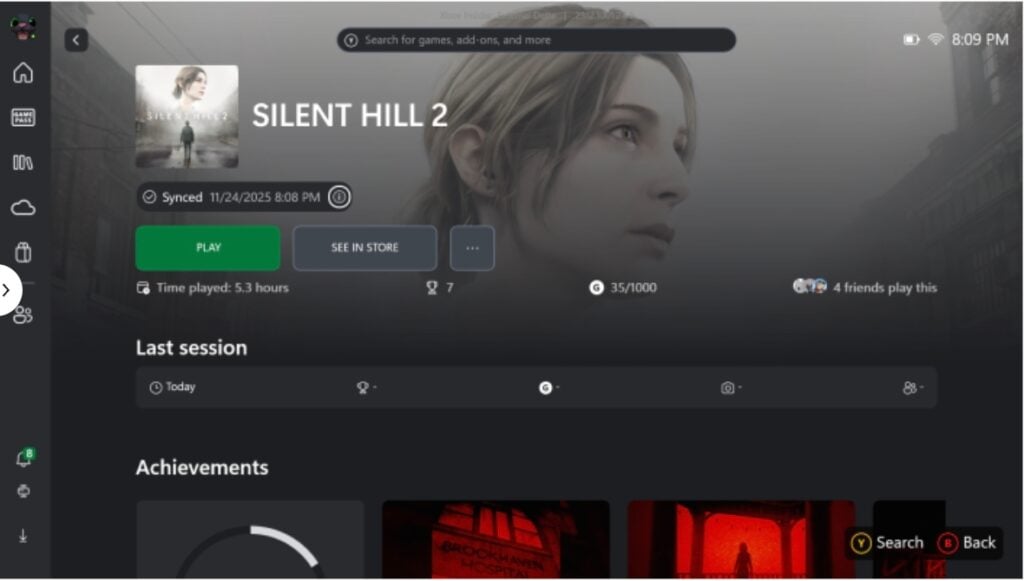Screen dimensions: 1024x581
Task: Open the 4 friends play this link
Action: [865, 287]
